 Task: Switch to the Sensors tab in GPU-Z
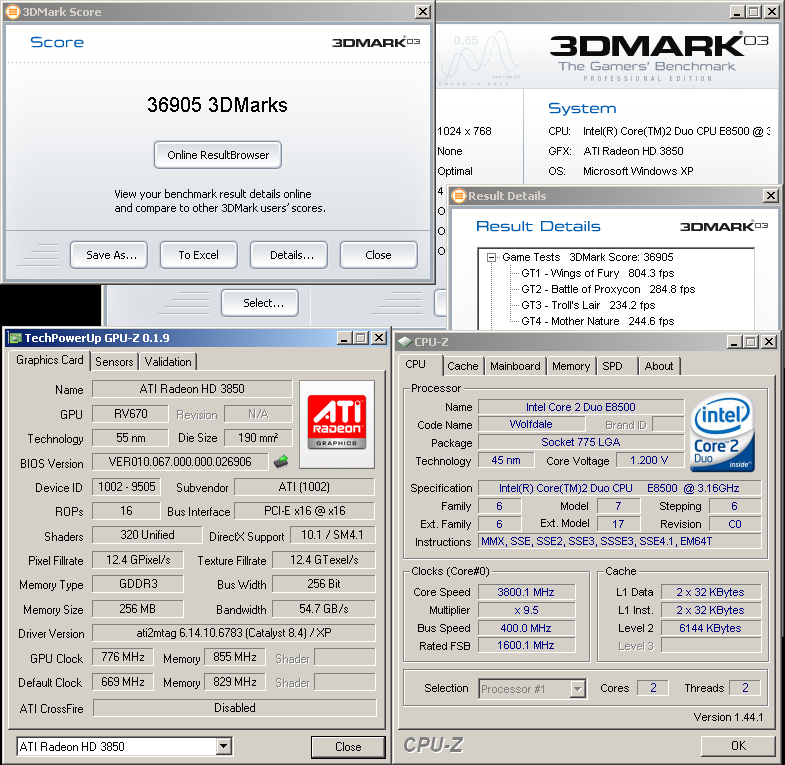114,361
